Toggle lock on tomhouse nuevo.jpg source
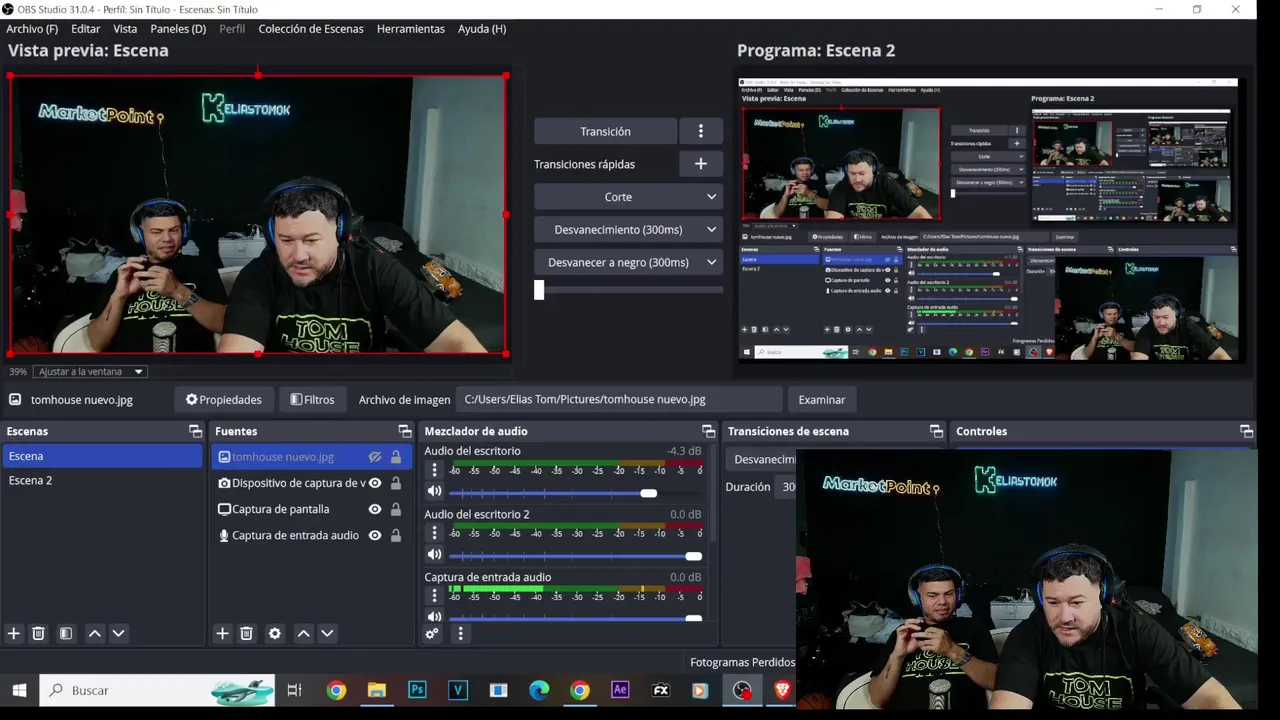This screenshot has width=1280, height=720. click(x=396, y=457)
